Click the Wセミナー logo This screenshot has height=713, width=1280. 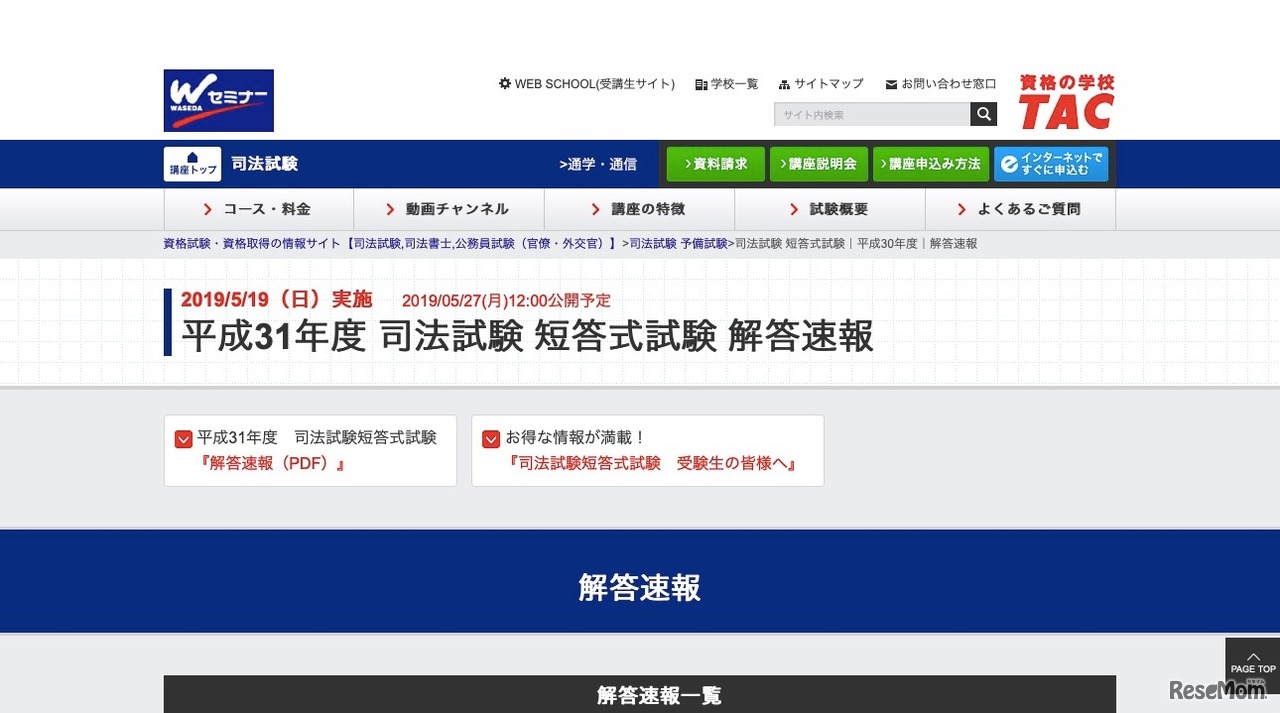[218, 100]
